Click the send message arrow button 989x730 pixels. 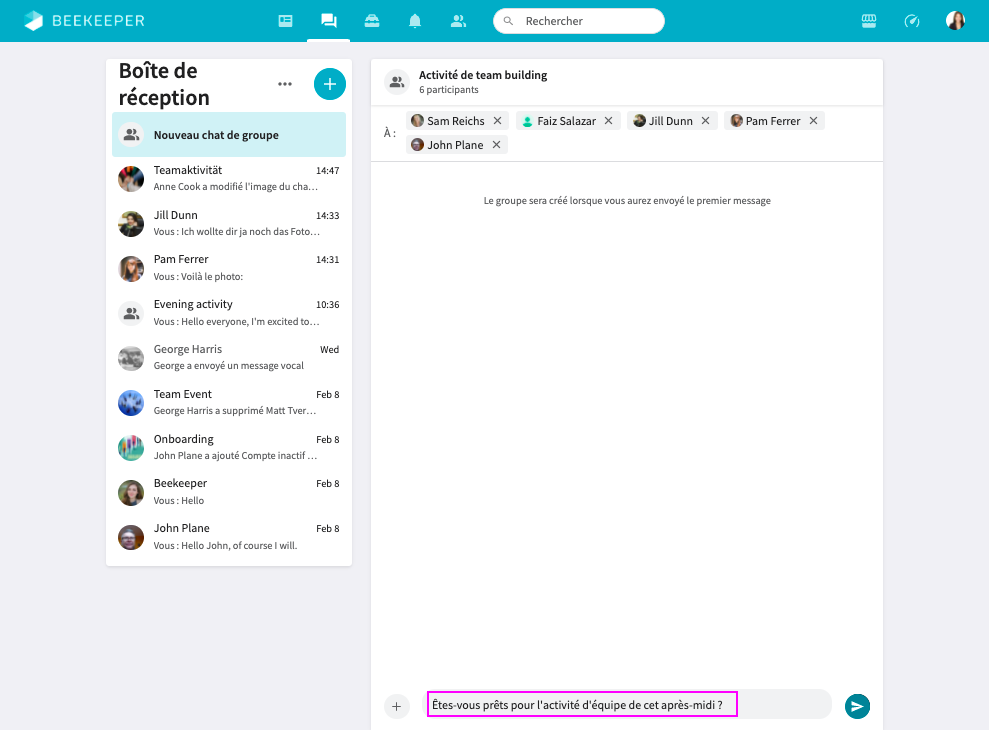coord(857,706)
